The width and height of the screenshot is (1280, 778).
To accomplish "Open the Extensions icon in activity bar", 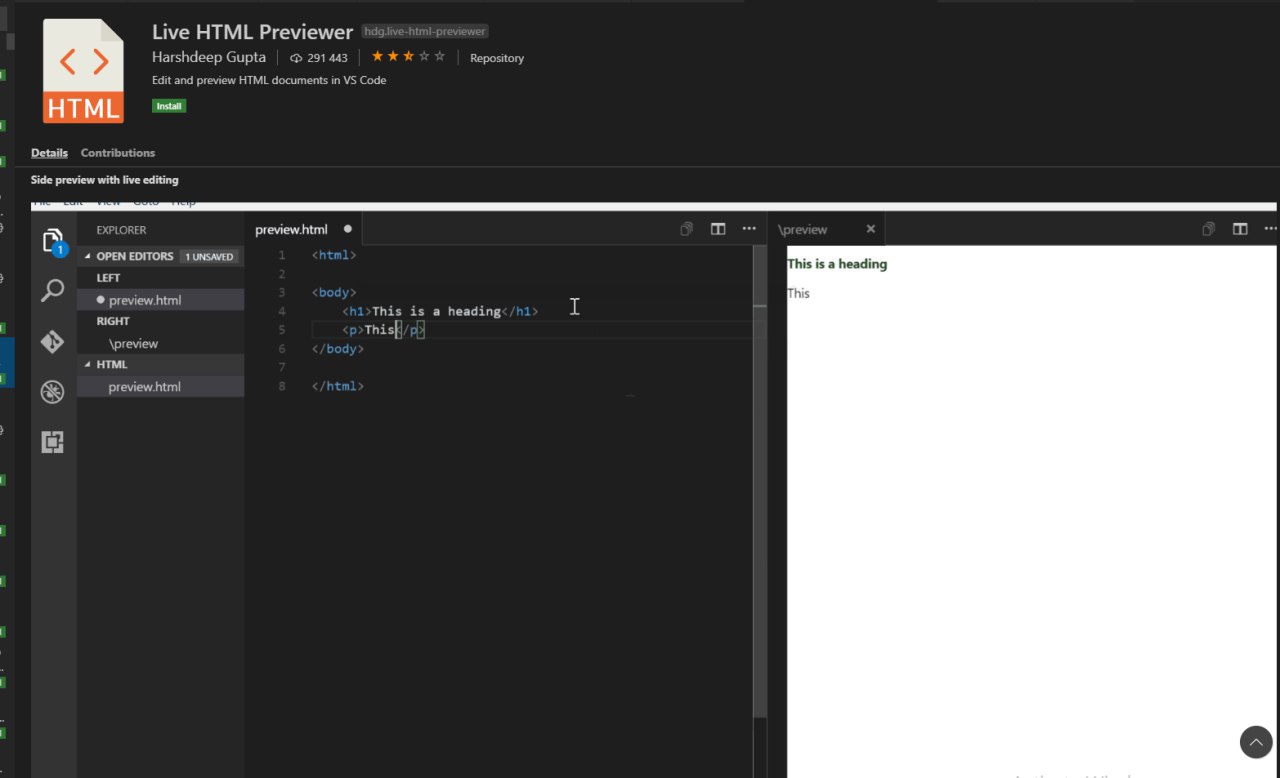I will click(x=53, y=442).
